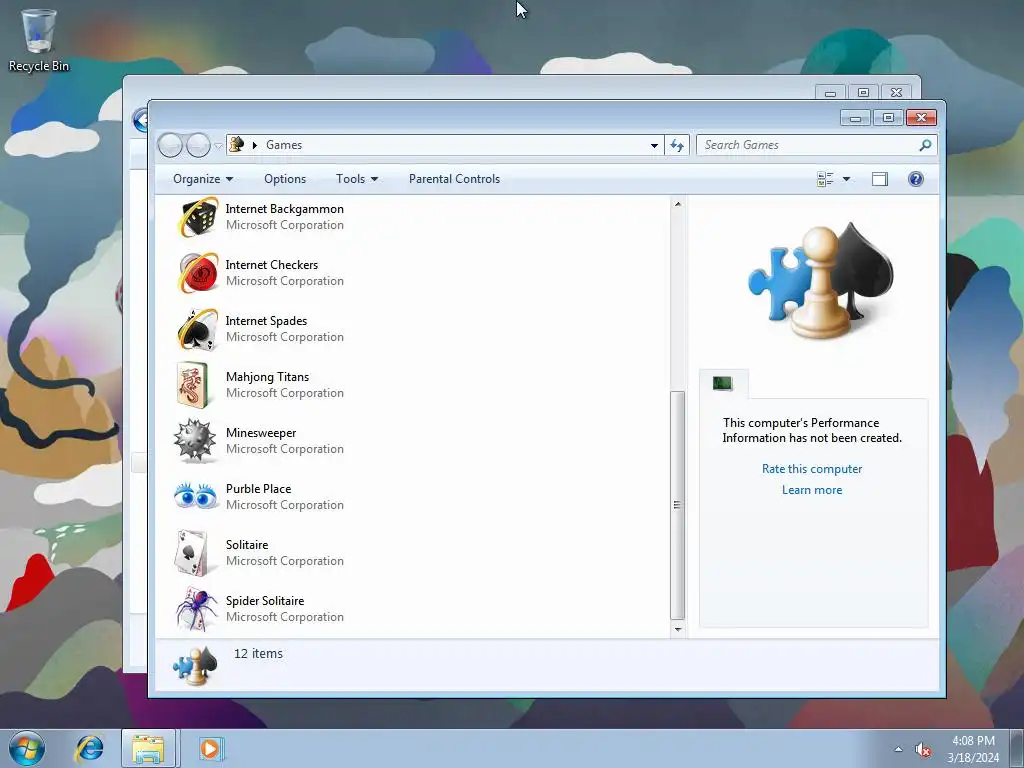Open Windows Explorer from the taskbar
Screen dimensions: 1024x768
[149, 748]
